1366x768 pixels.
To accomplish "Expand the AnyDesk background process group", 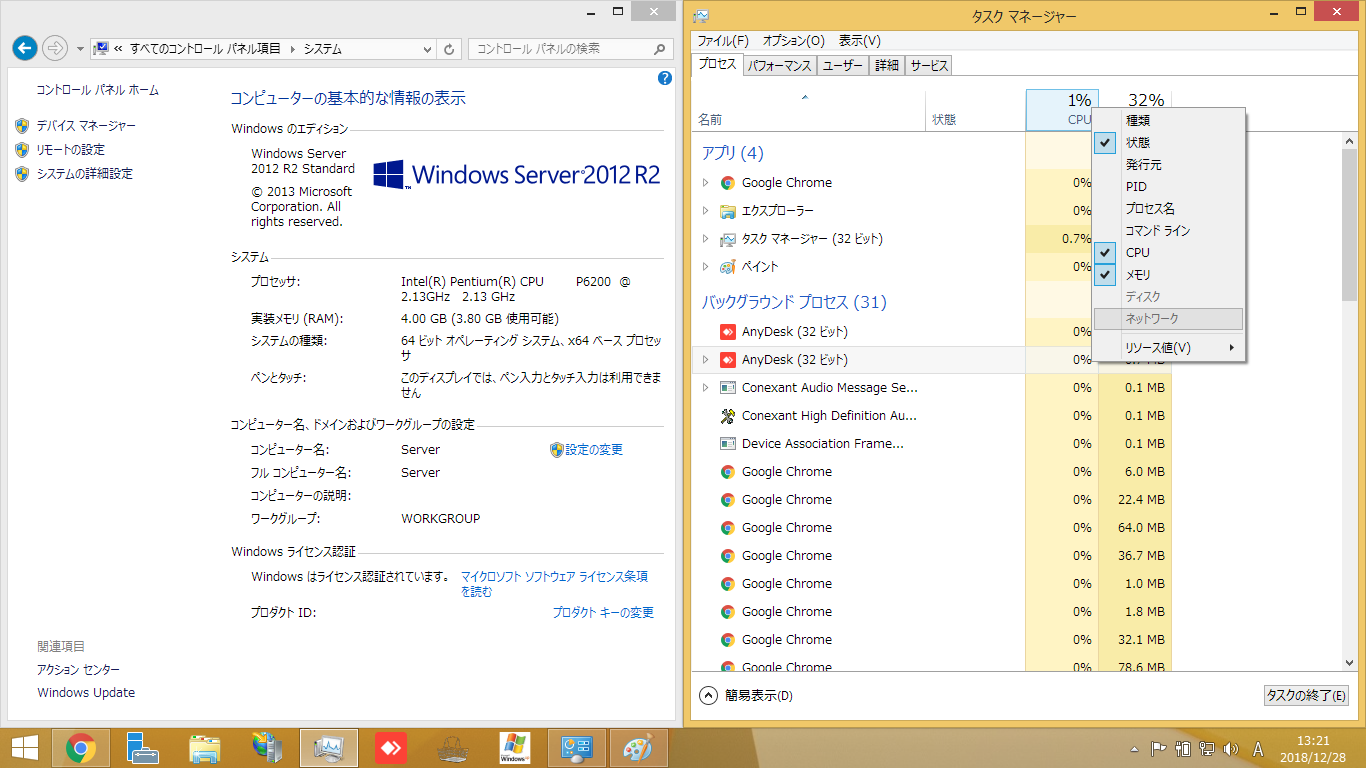I will pyautogui.click(x=705, y=360).
